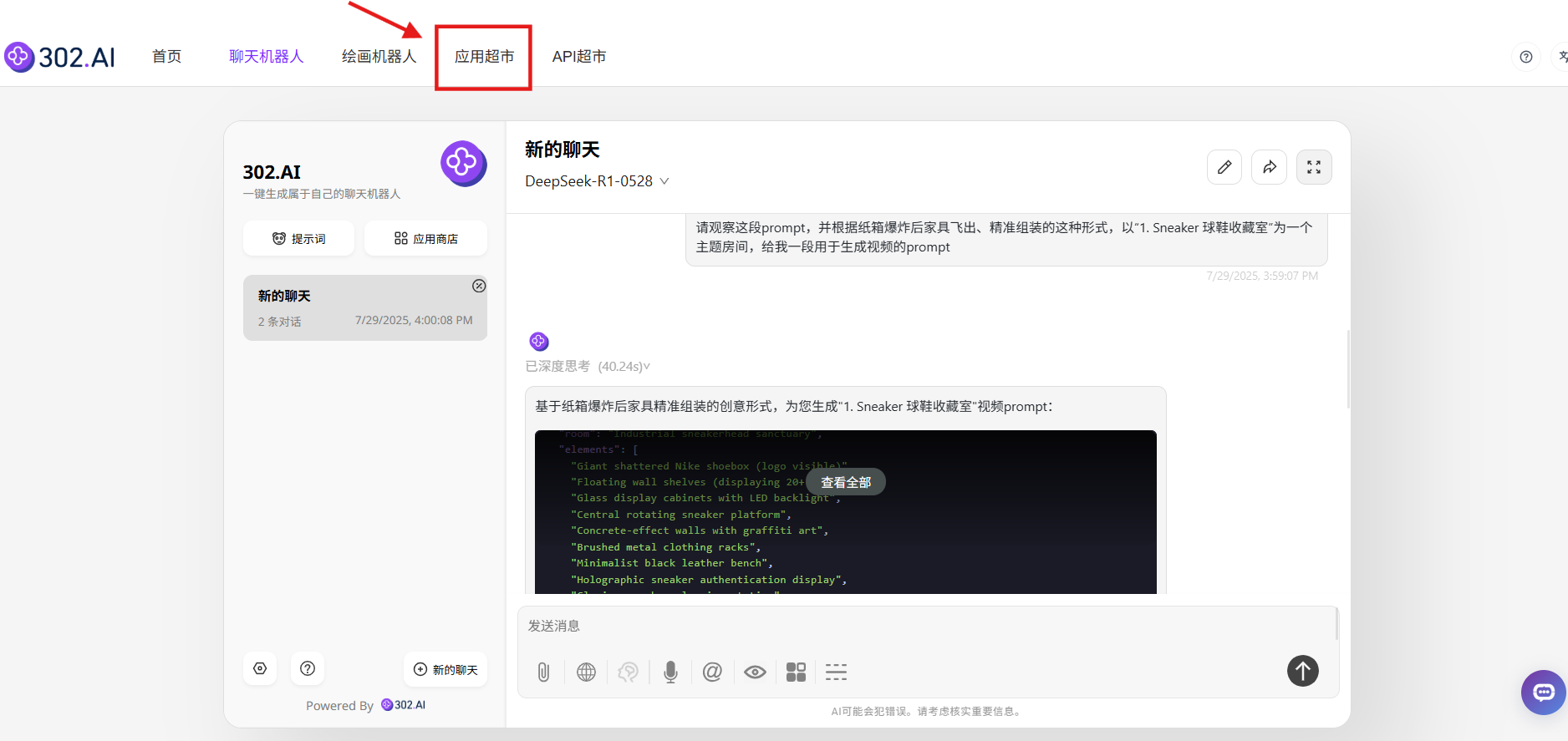1568x741 pixels.
Task: Select the 新的聊天 conversation in sidebar
Action: [x=365, y=307]
